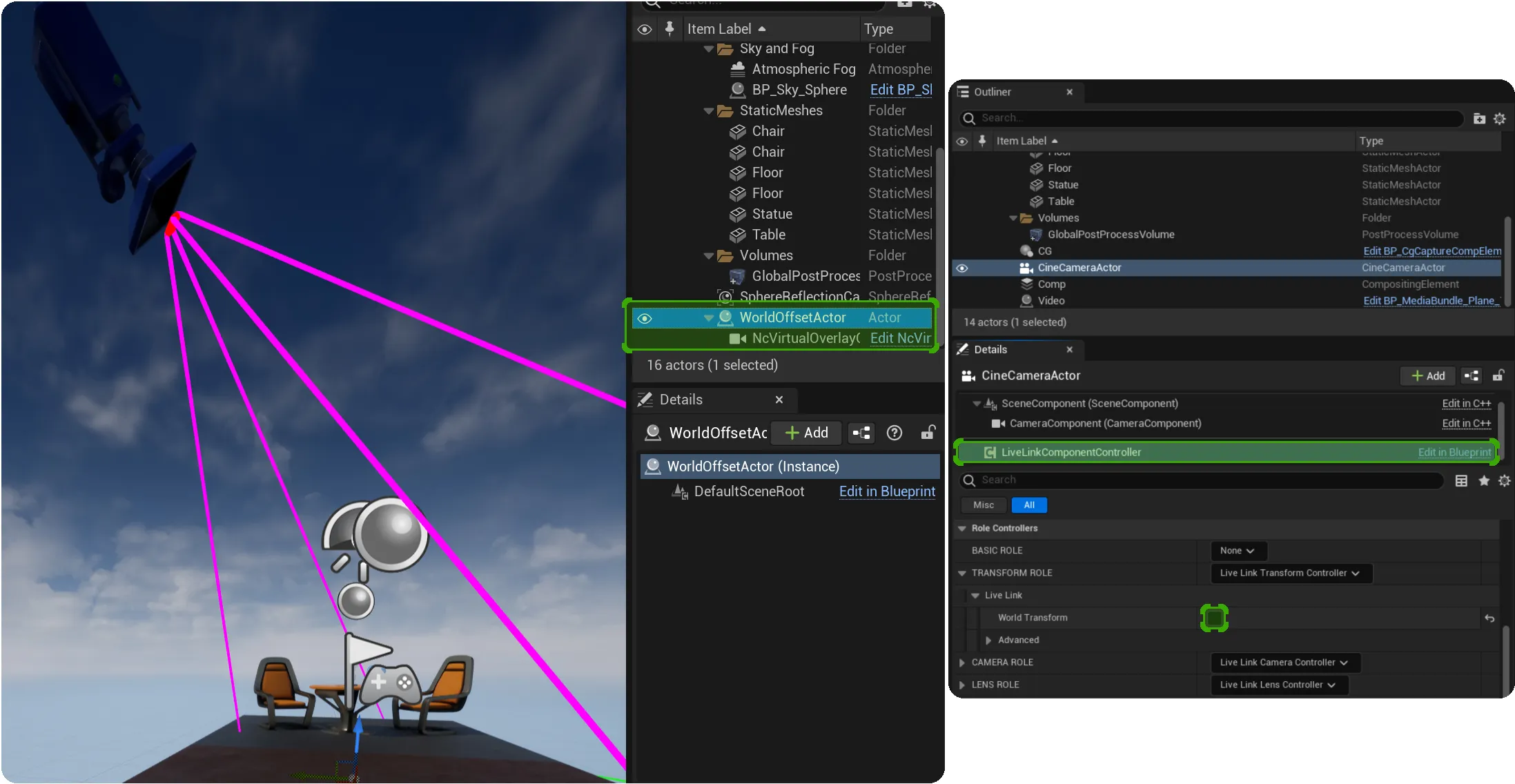Viewport: 1515px width, 784px height.
Task: Click BP_Sky_Sphere actor icon
Action: [738, 90]
